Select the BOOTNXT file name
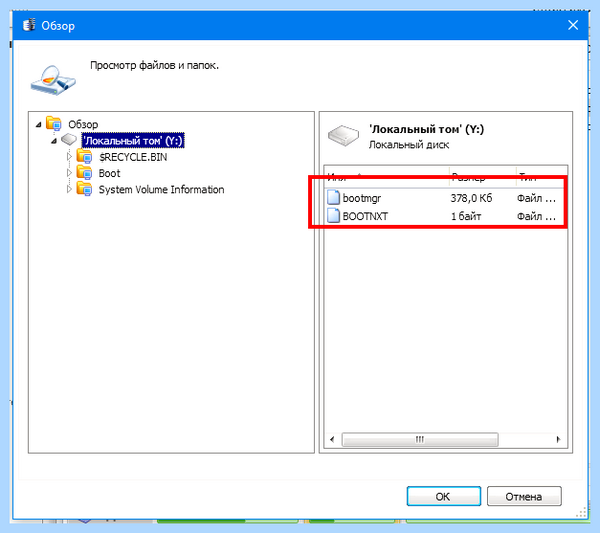Image resolution: width=600 pixels, height=533 pixels. point(365,216)
